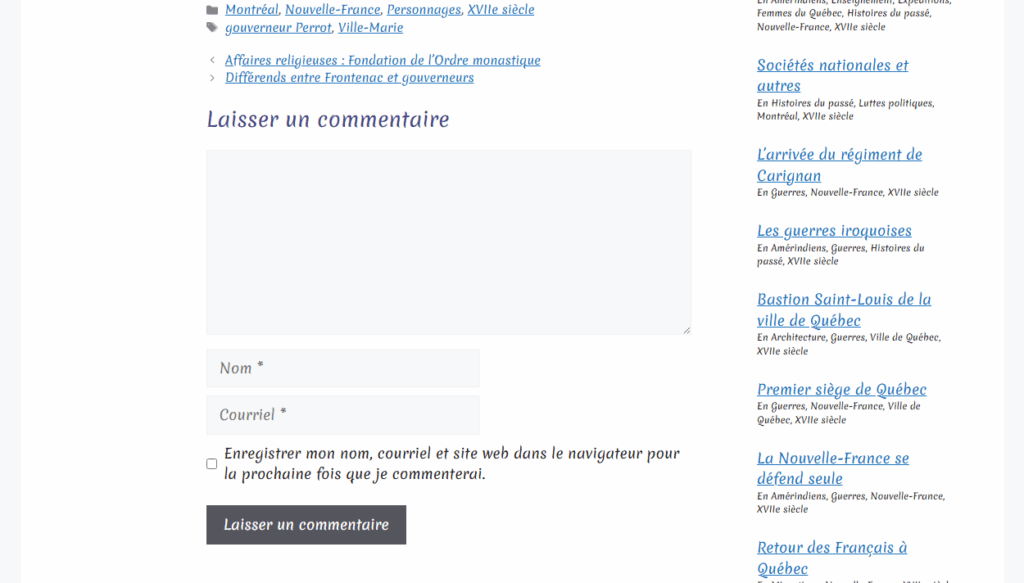
Task: Open the Personnages category link
Action: [424, 10]
